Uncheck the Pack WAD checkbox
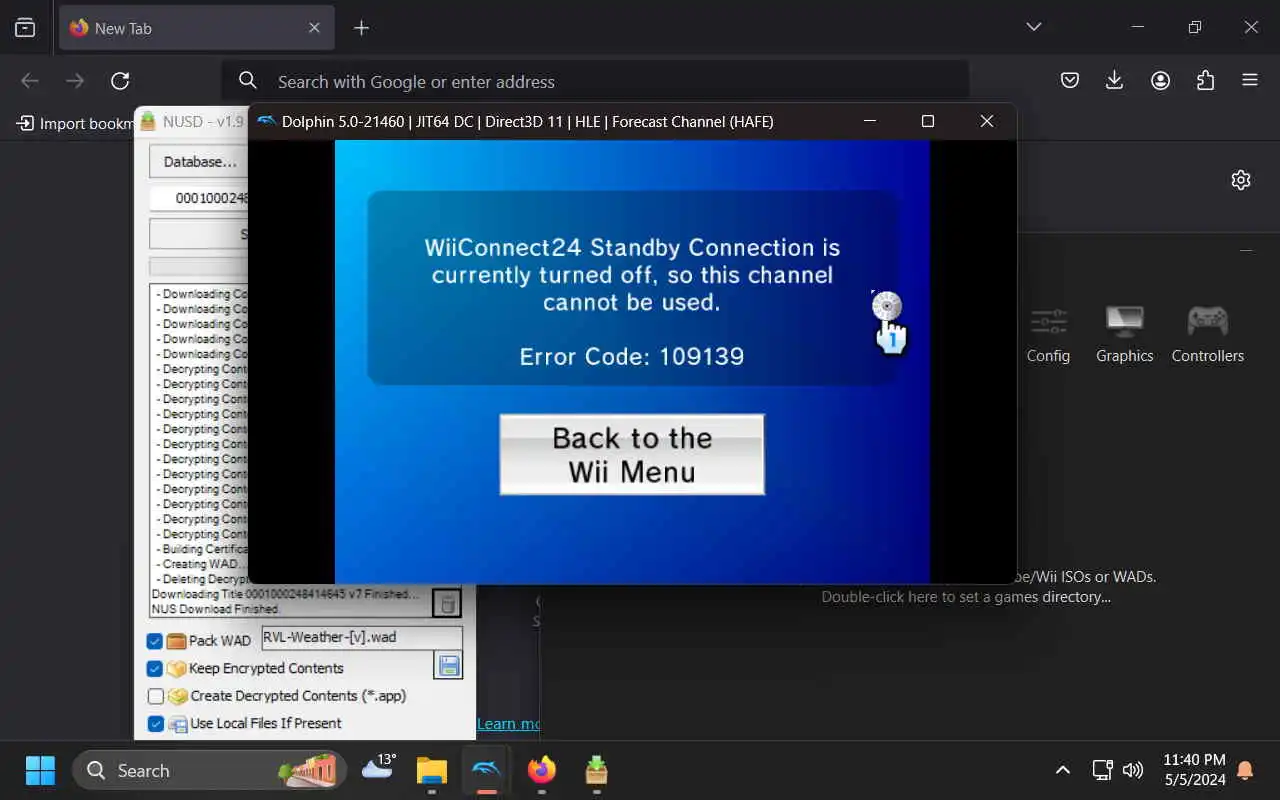1280x800 pixels. [x=155, y=641]
